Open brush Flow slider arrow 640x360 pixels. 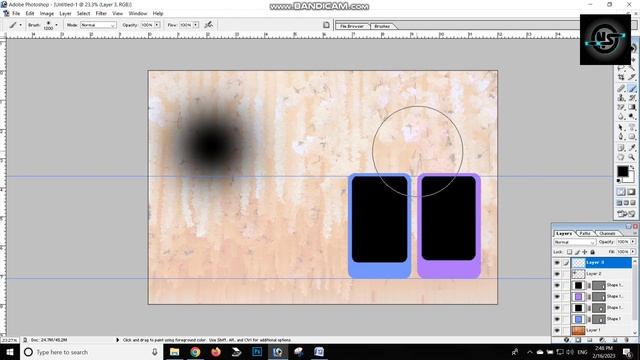(x=196, y=25)
